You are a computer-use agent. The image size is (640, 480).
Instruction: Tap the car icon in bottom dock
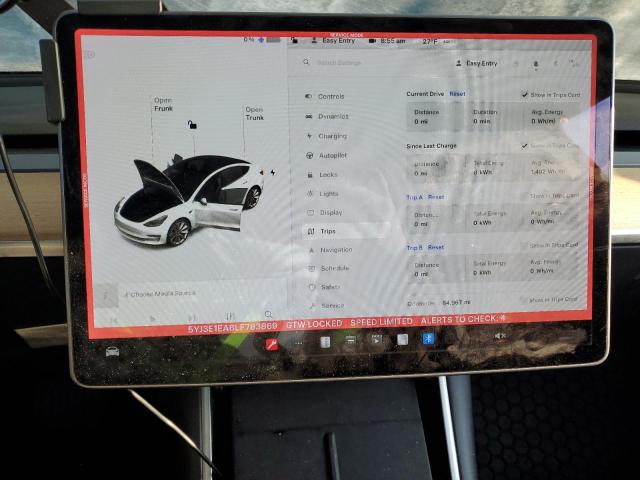[112, 351]
